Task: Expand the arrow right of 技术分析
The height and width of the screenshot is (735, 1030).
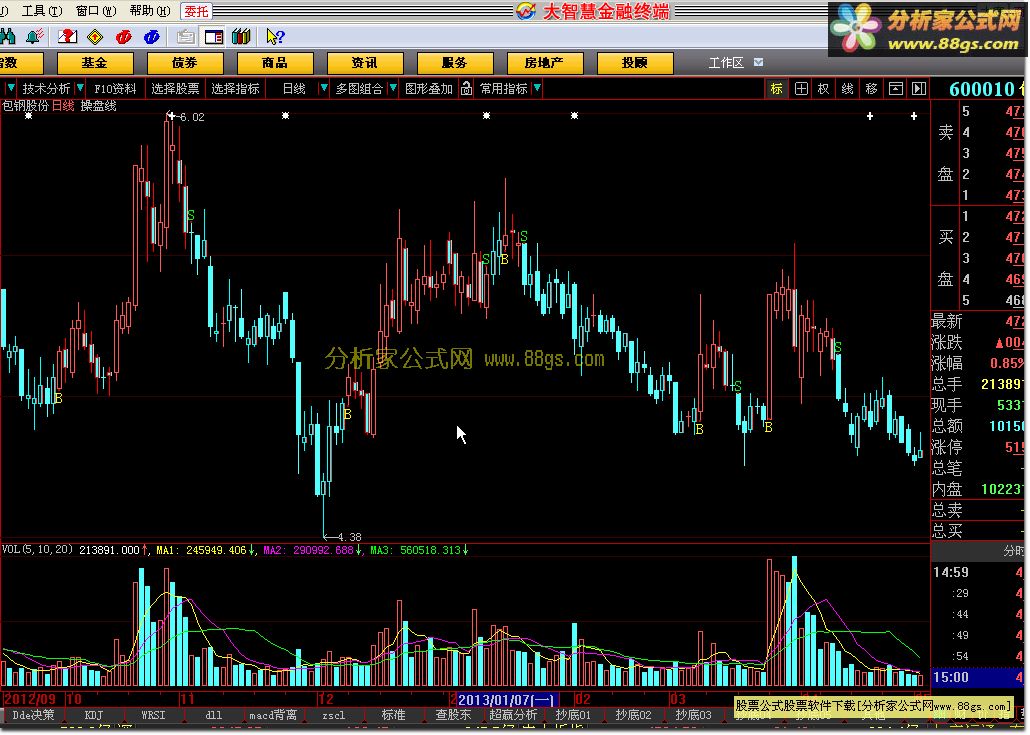Action: tap(80, 87)
